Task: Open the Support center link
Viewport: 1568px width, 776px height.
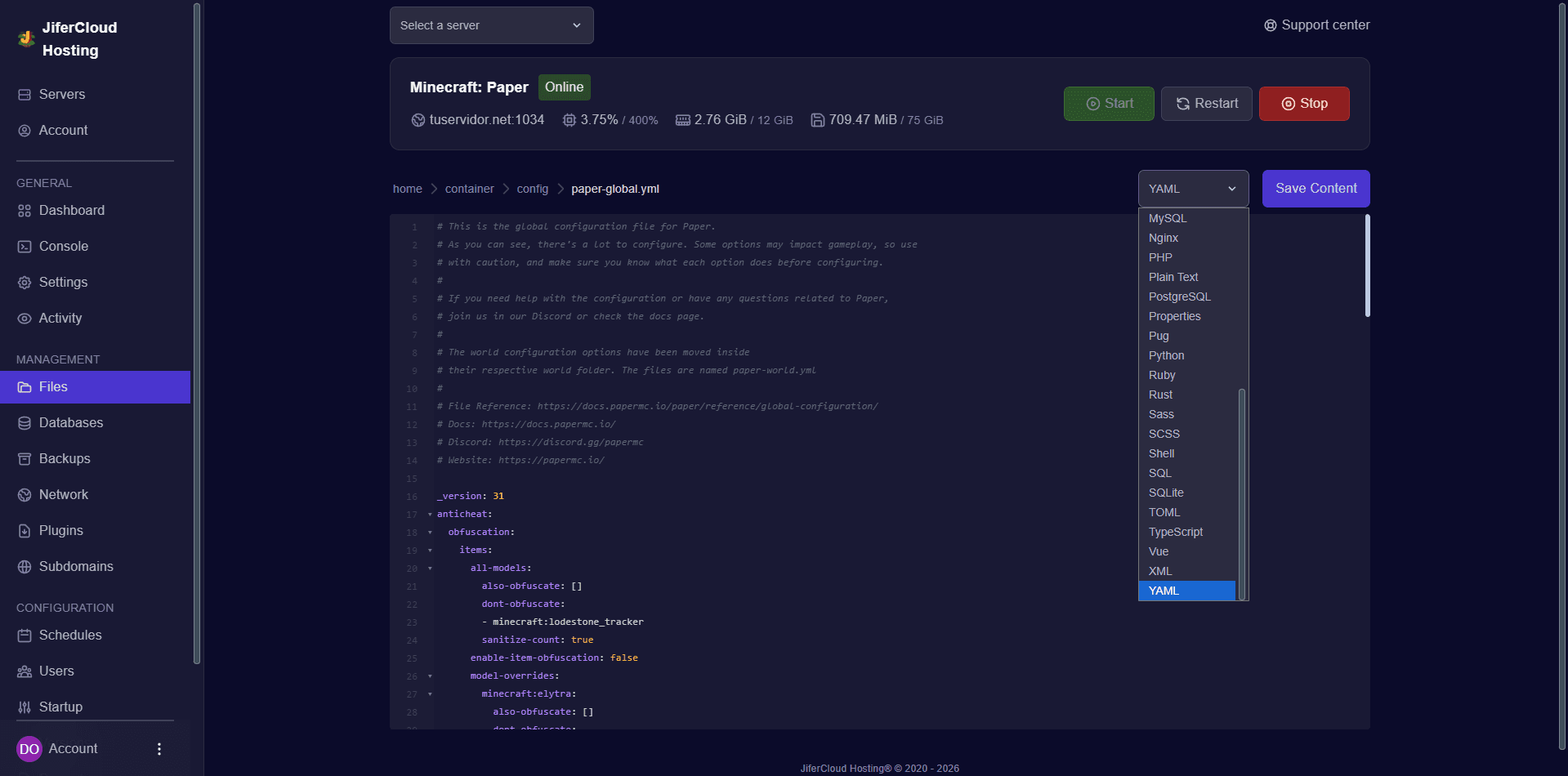Action: pos(1317,25)
